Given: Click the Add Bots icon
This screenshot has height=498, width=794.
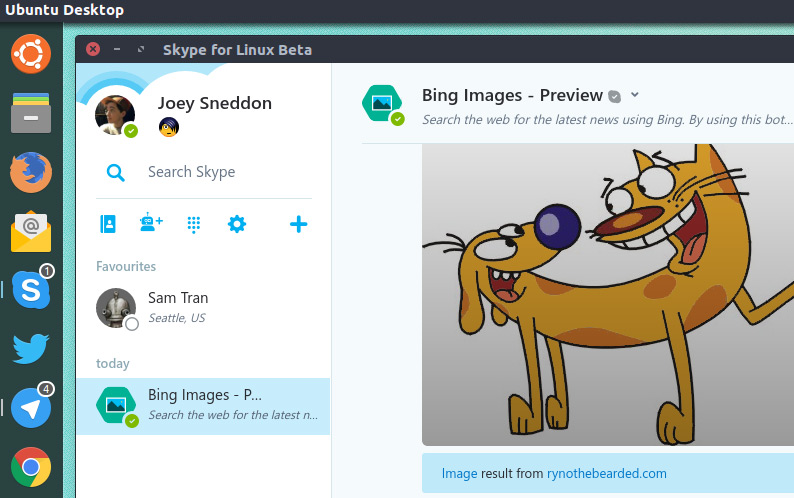Looking at the screenshot, I should 151,224.
